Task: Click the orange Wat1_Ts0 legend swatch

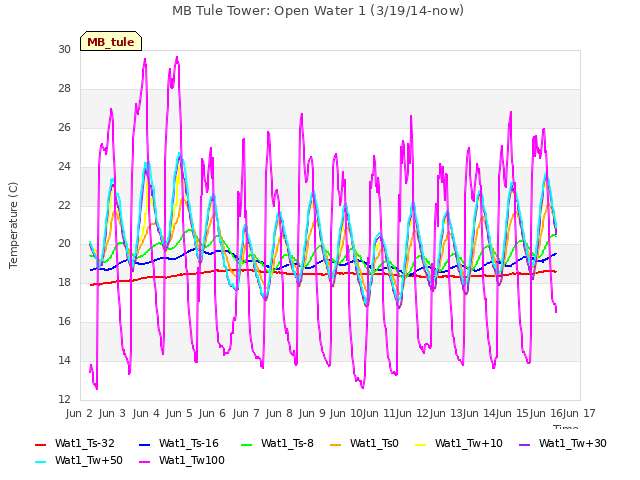Action: click(336, 444)
